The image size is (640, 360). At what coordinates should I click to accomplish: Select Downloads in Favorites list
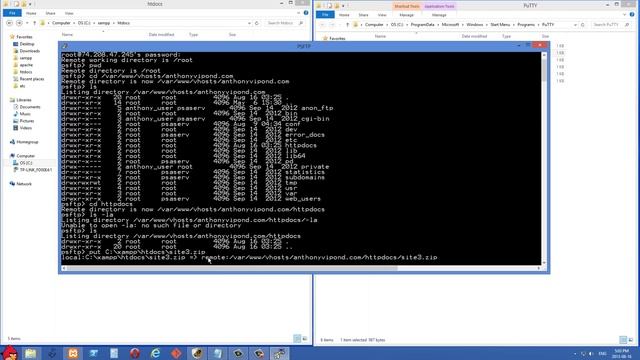[x=29, y=51]
